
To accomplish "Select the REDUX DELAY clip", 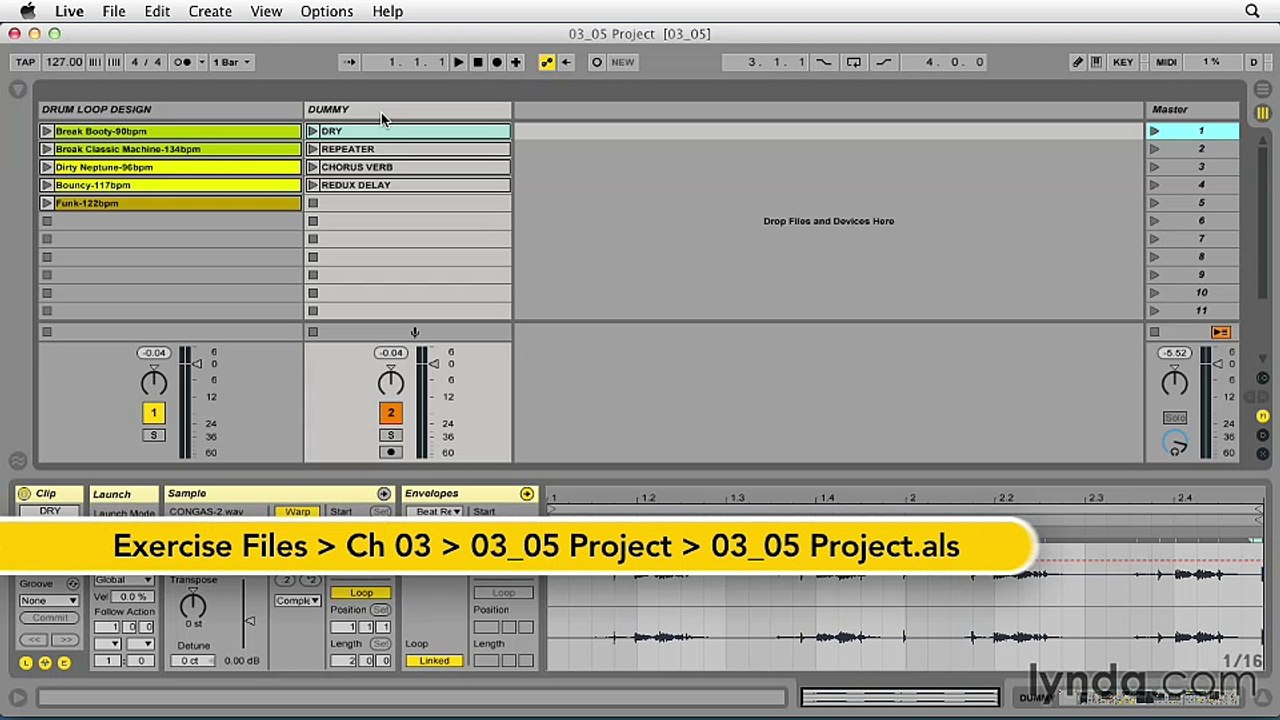I will click(414, 185).
